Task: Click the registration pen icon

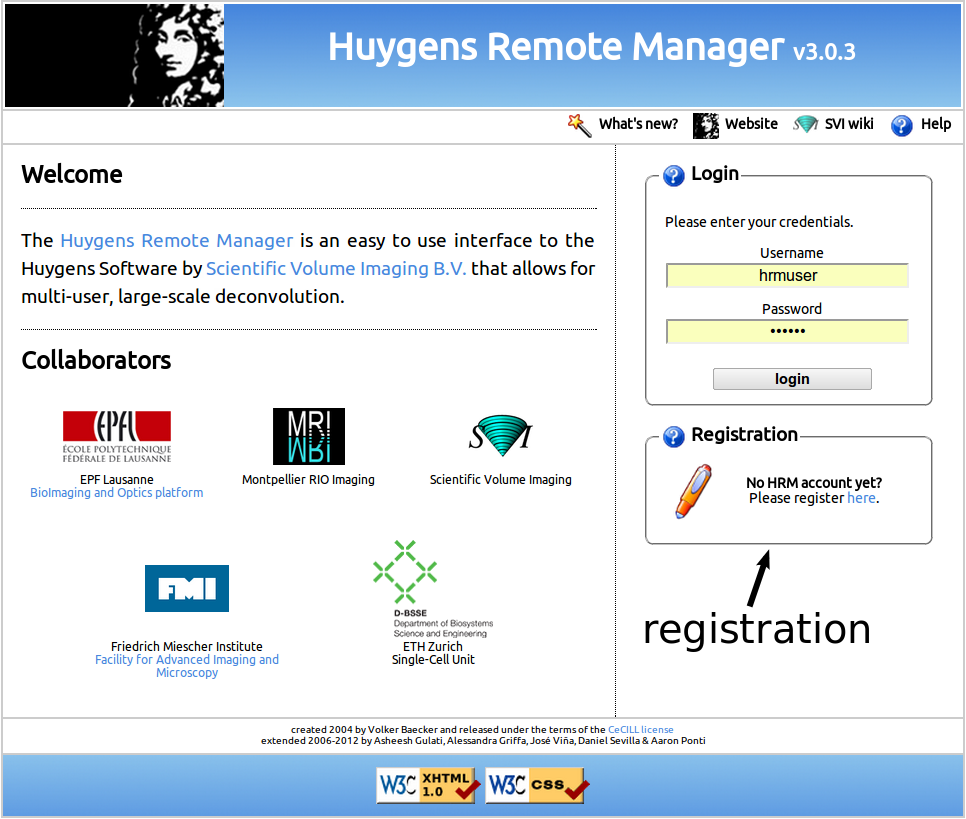Action: (x=693, y=490)
